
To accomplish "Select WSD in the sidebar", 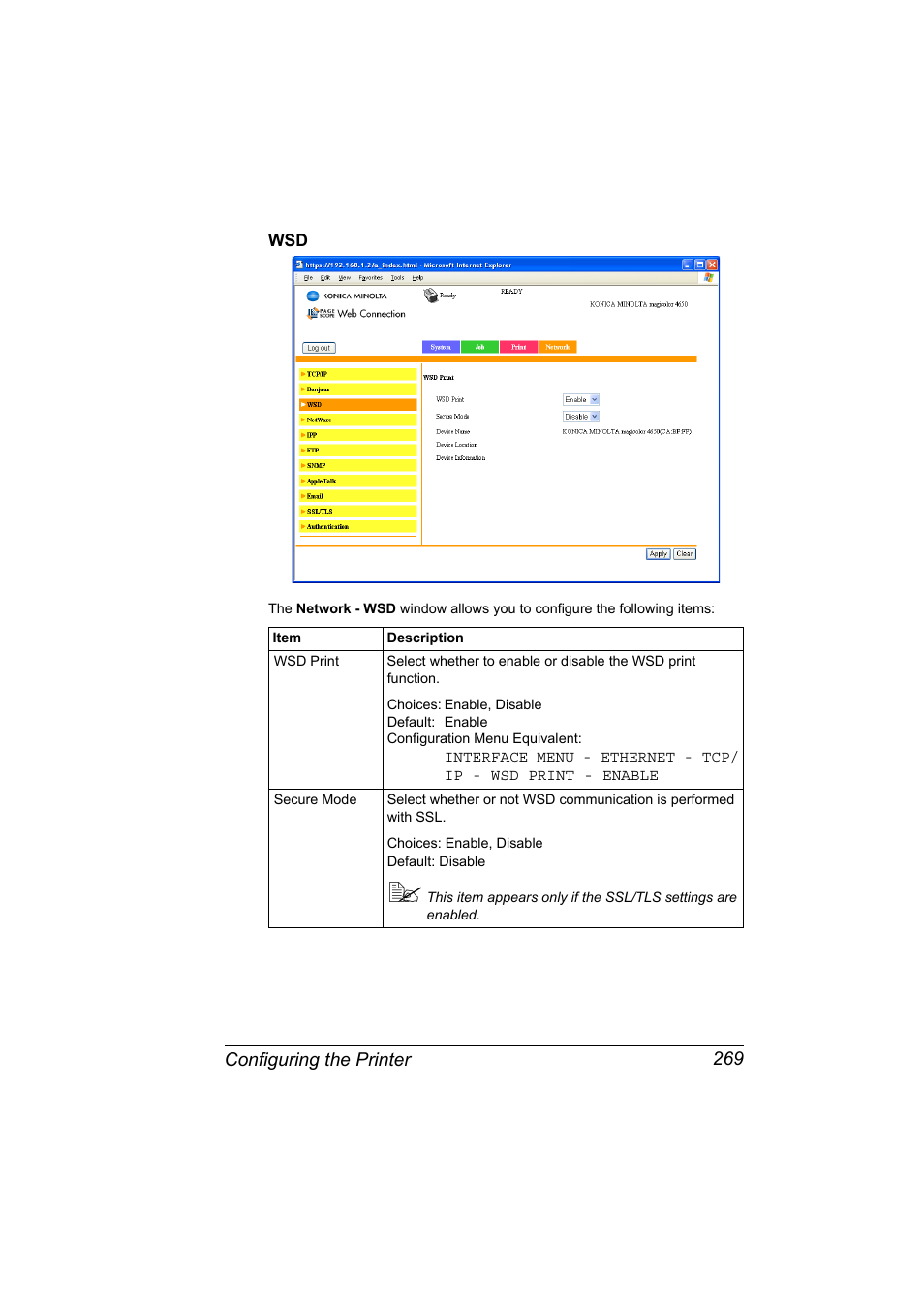I will [x=358, y=405].
